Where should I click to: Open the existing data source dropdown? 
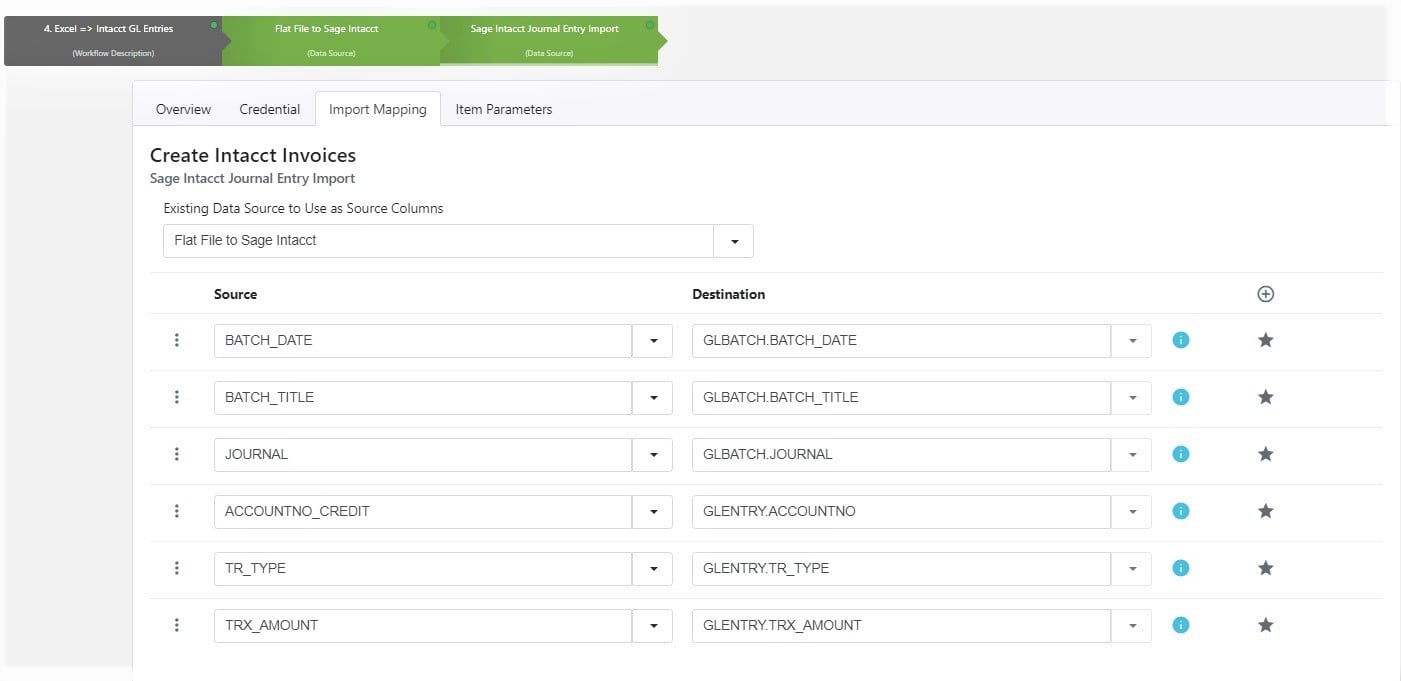735,240
